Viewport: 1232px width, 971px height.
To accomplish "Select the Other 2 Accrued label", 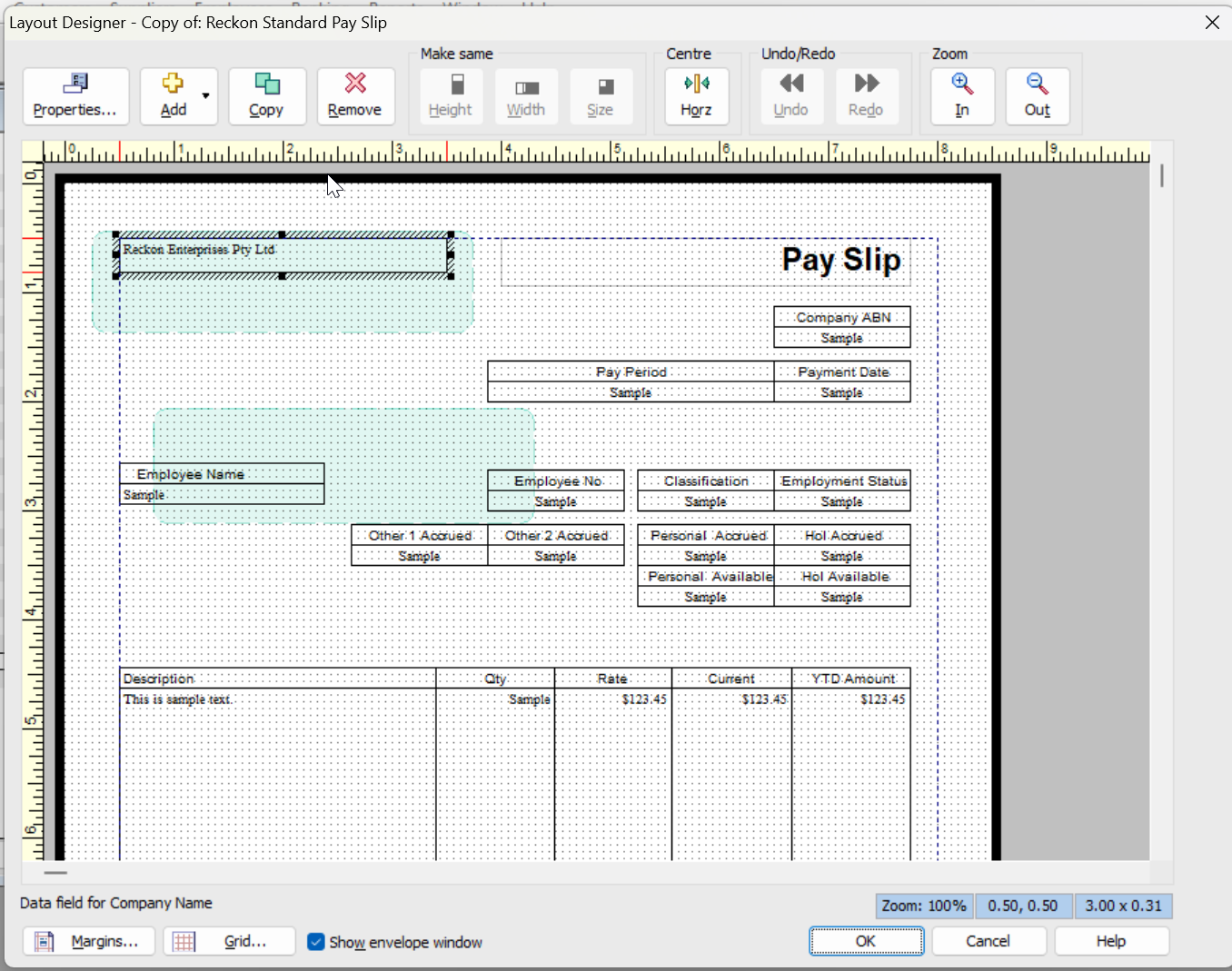I will tap(556, 535).
